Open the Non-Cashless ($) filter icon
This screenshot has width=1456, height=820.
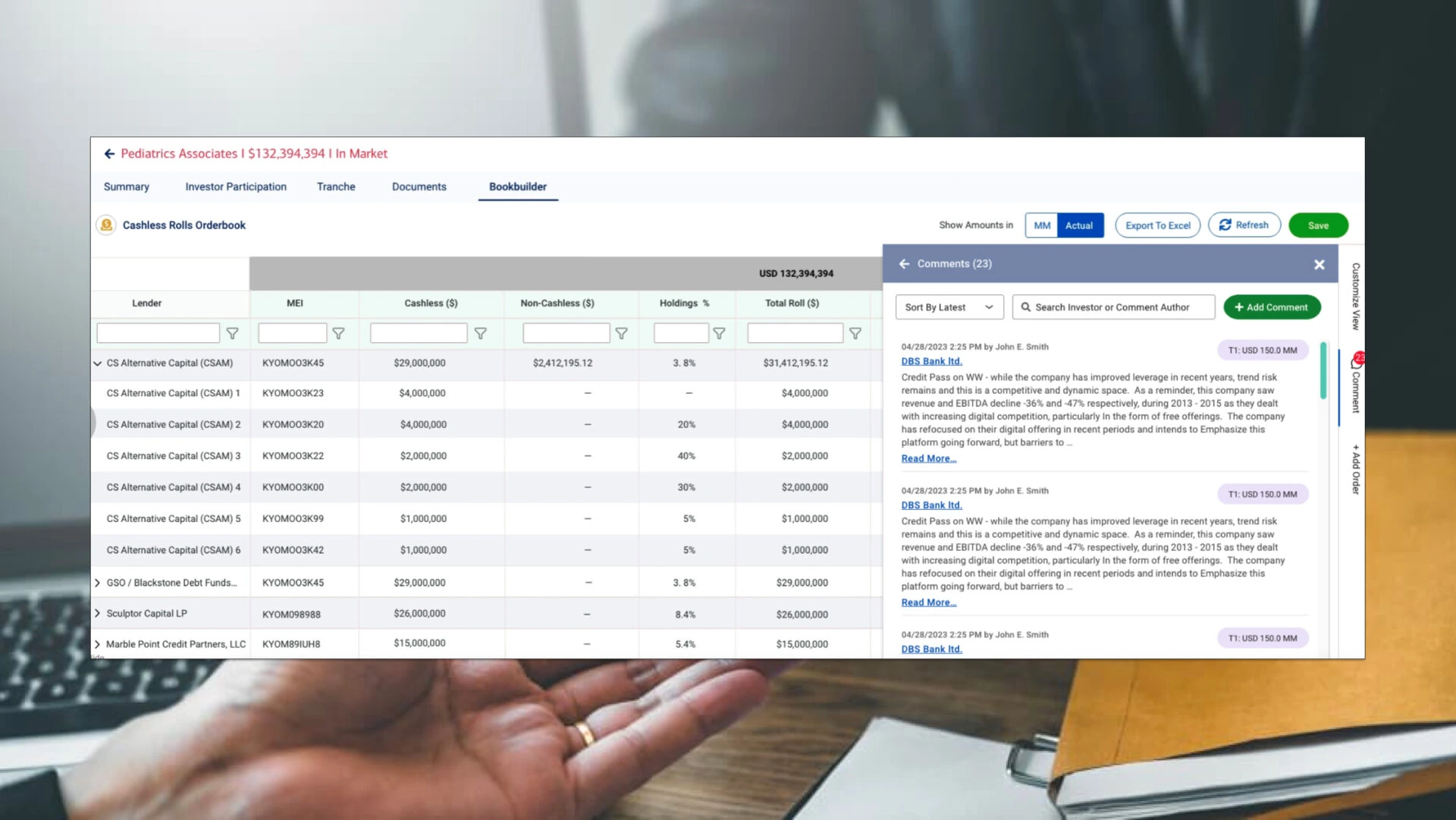[x=622, y=334]
